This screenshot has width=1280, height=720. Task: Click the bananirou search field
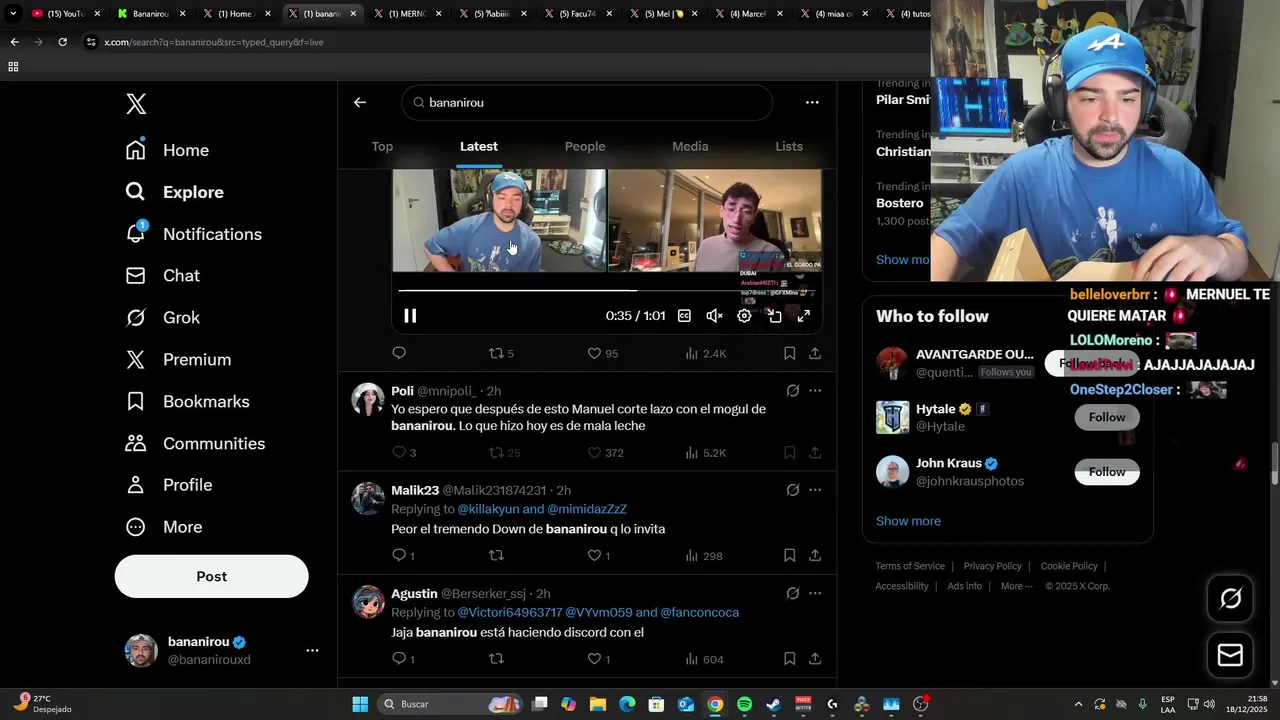tap(587, 103)
